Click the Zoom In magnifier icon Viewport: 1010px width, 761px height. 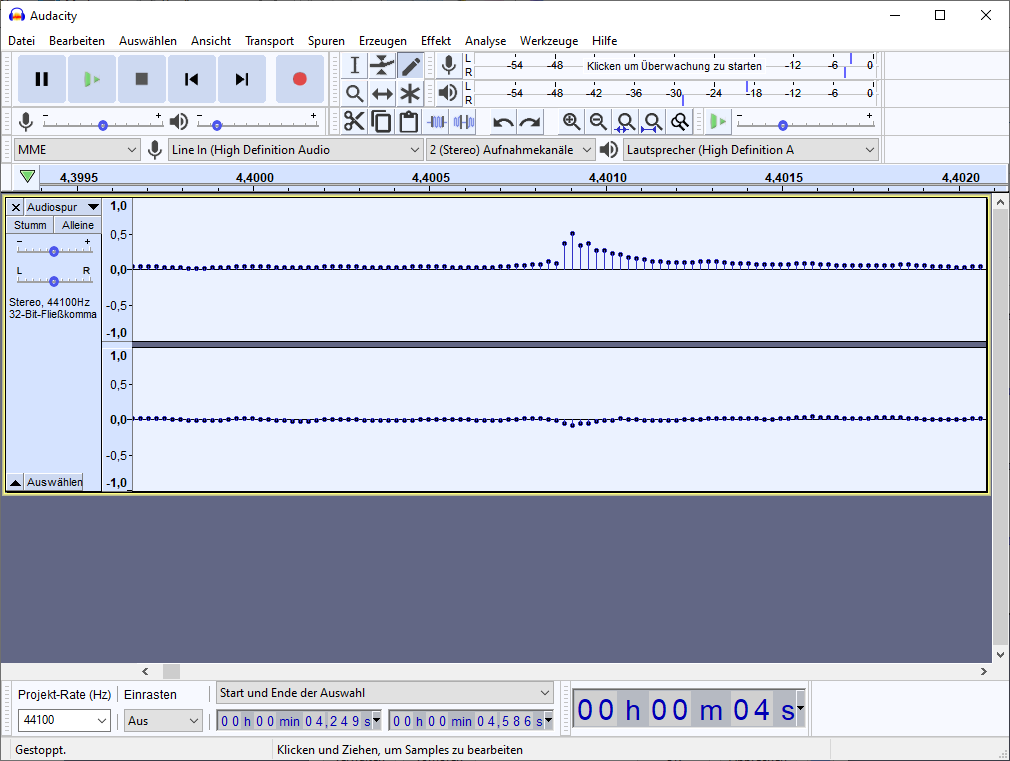pyautogui.click(x=571, y=122)
